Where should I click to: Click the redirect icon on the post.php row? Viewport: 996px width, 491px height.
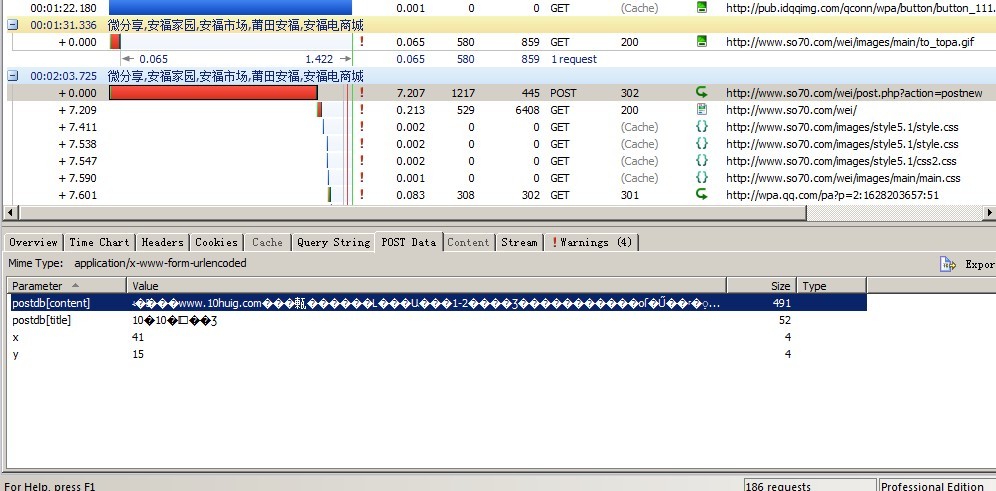[702, 93]
